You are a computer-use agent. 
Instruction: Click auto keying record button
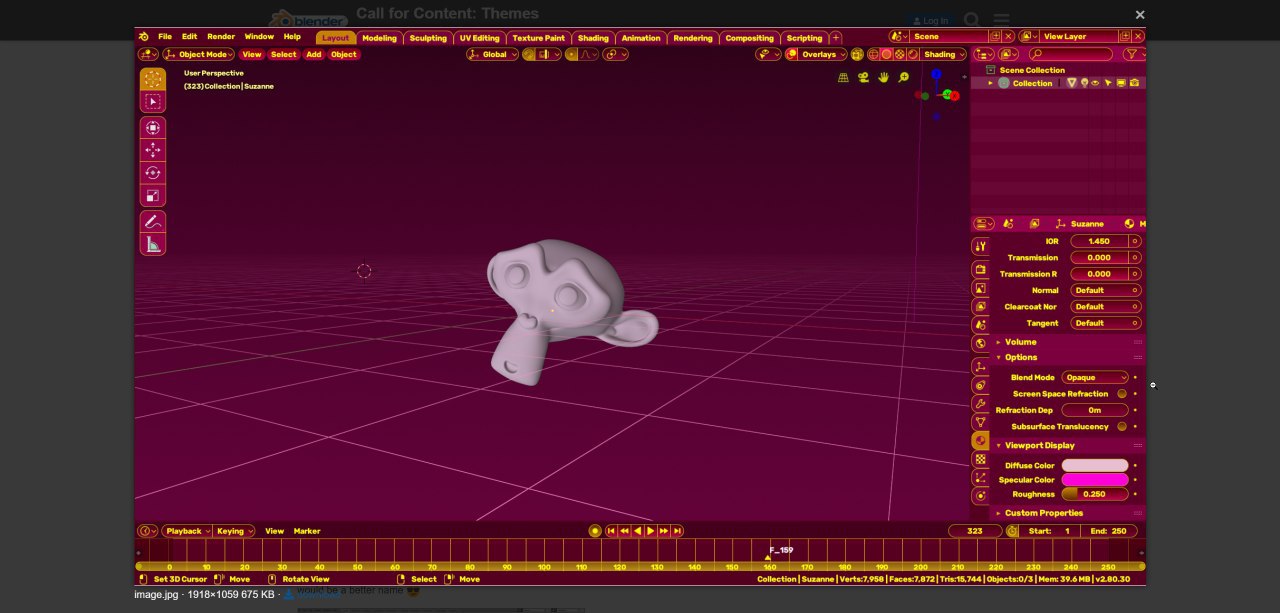(595, 531)
